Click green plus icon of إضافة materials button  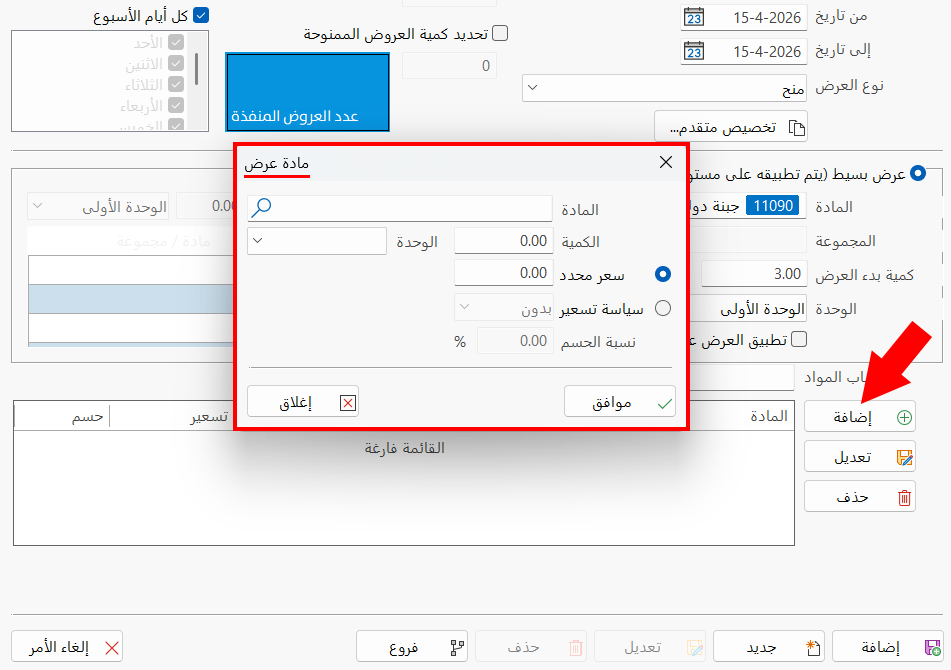[904, 417]
